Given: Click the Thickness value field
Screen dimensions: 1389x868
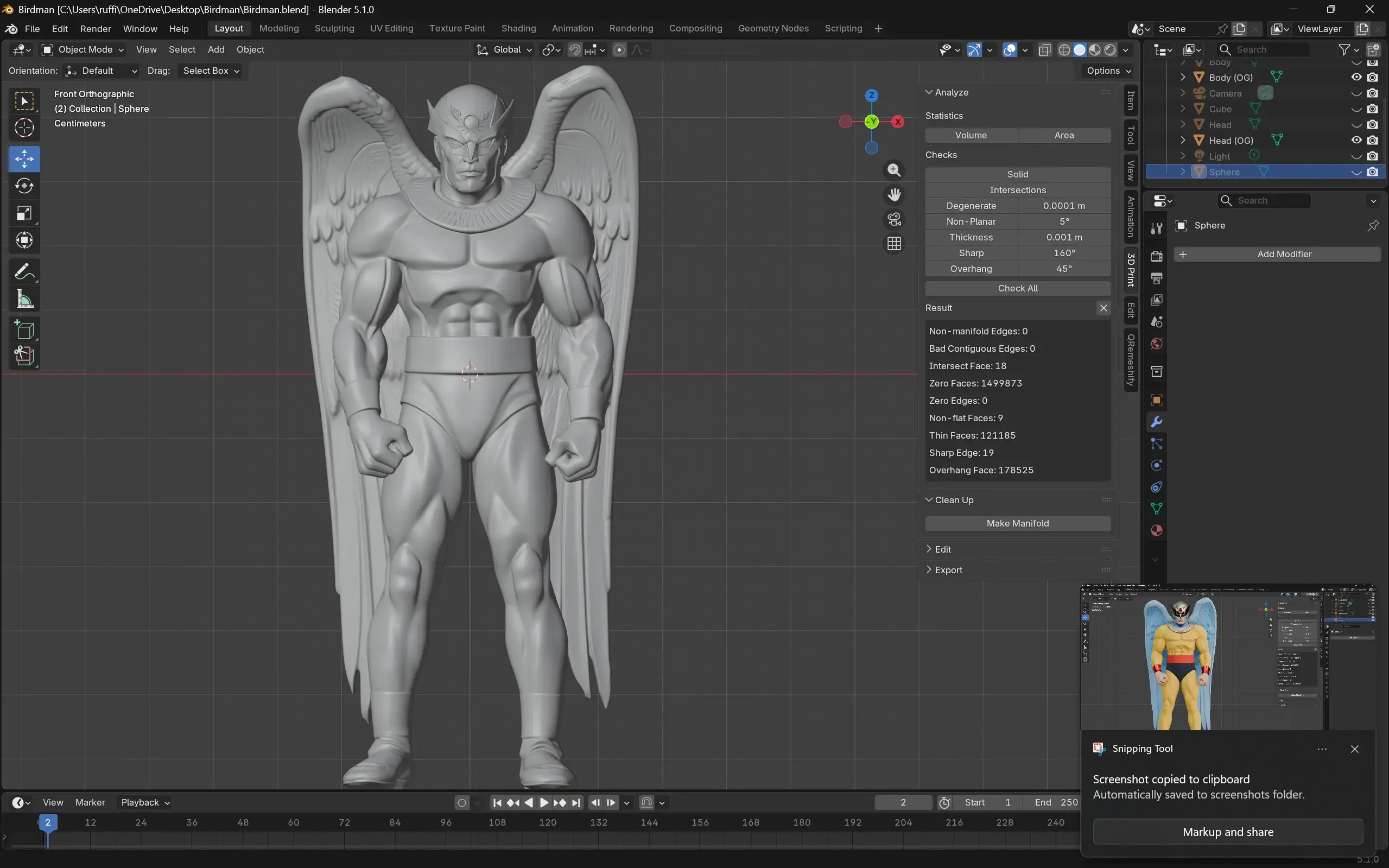Looking at the screenshot, I should (1064, 237).
